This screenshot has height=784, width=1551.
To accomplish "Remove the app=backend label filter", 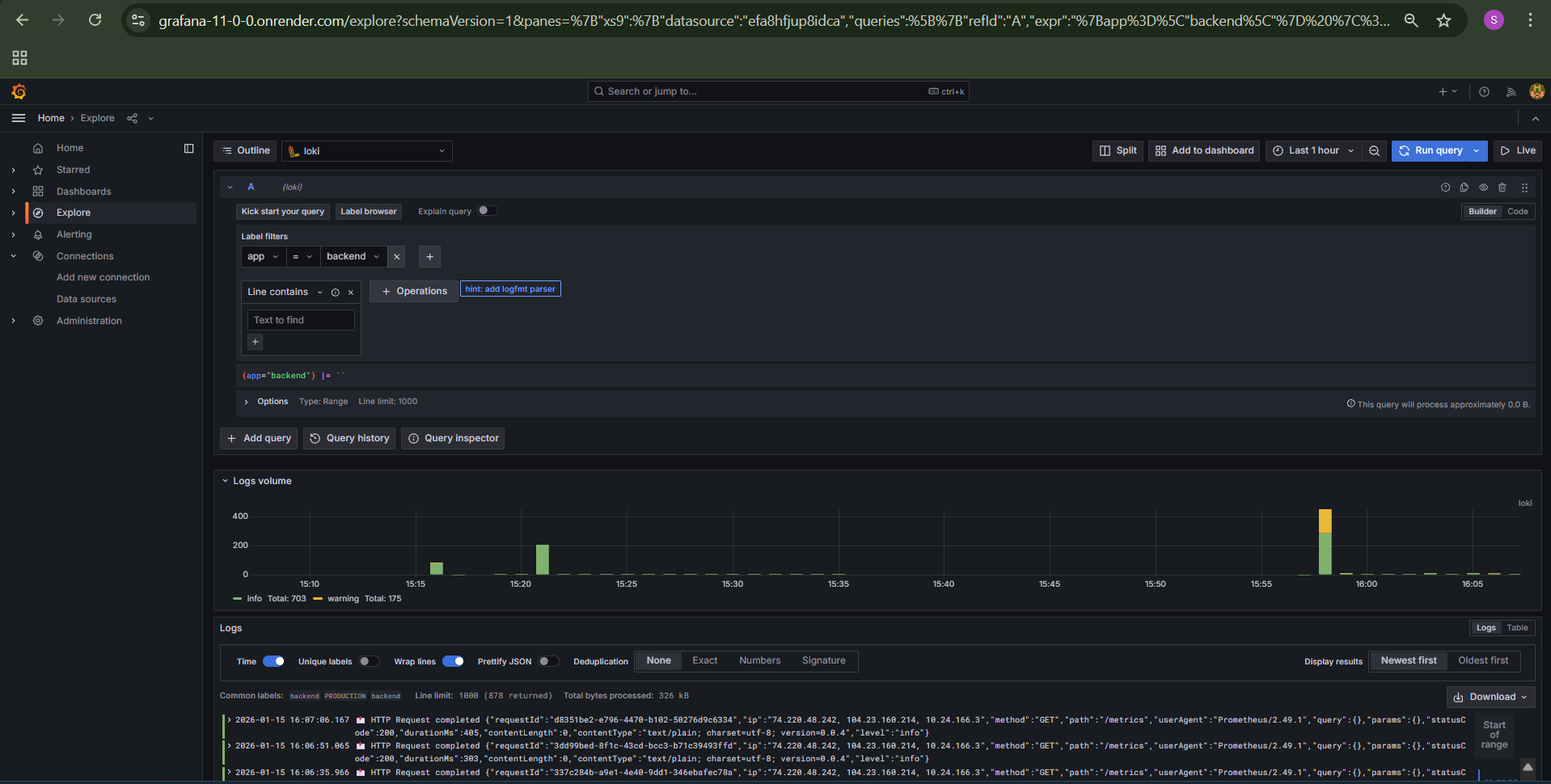I will pos(396,256).
